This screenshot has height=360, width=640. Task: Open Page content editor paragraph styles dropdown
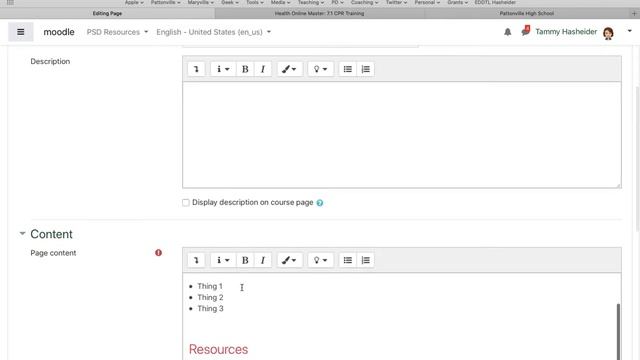[223, 260]
